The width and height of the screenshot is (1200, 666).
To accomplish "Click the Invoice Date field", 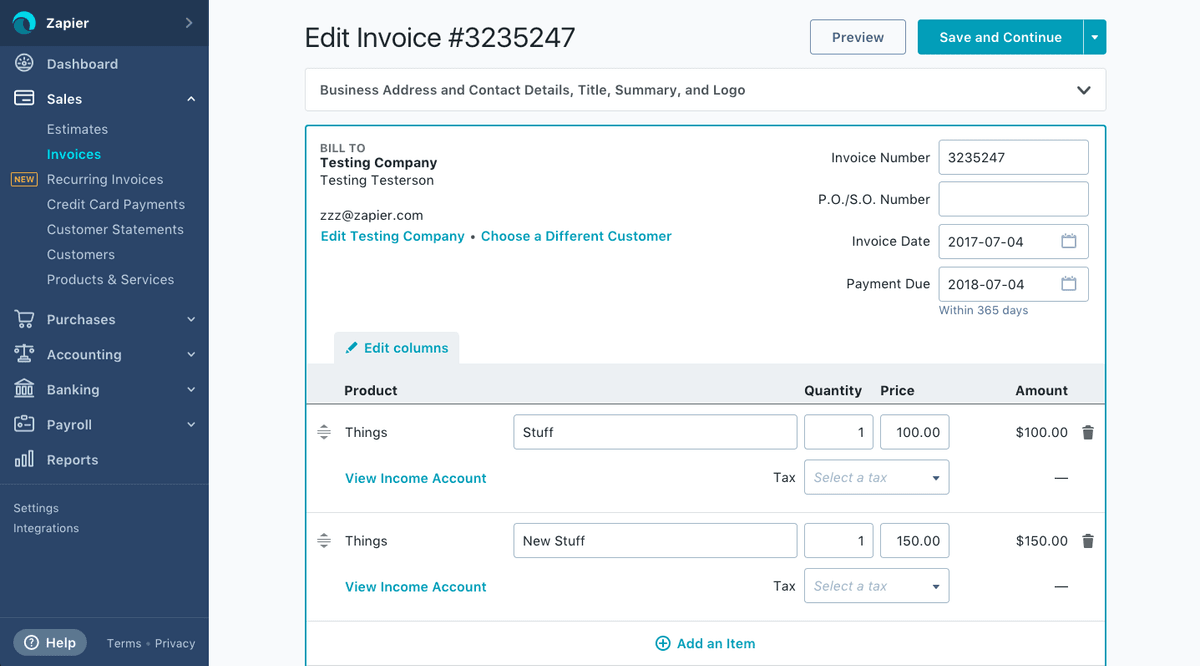I will (x=1014, y=241).
